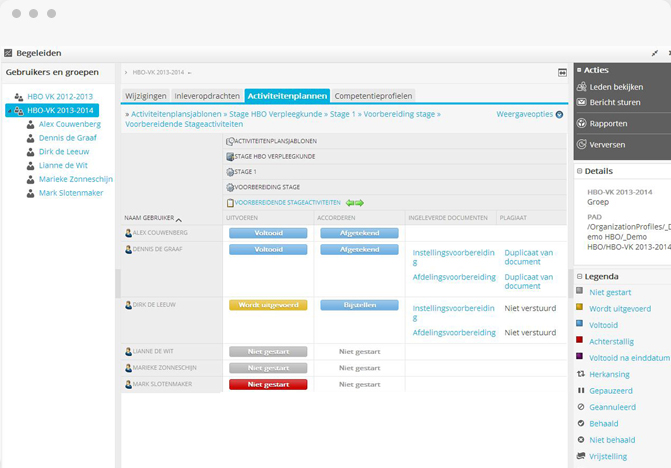Open Stage HBO Verpleegkunde breadcrumb link
The height and width of the screenshot is (468, 671).
coord(276,114)
